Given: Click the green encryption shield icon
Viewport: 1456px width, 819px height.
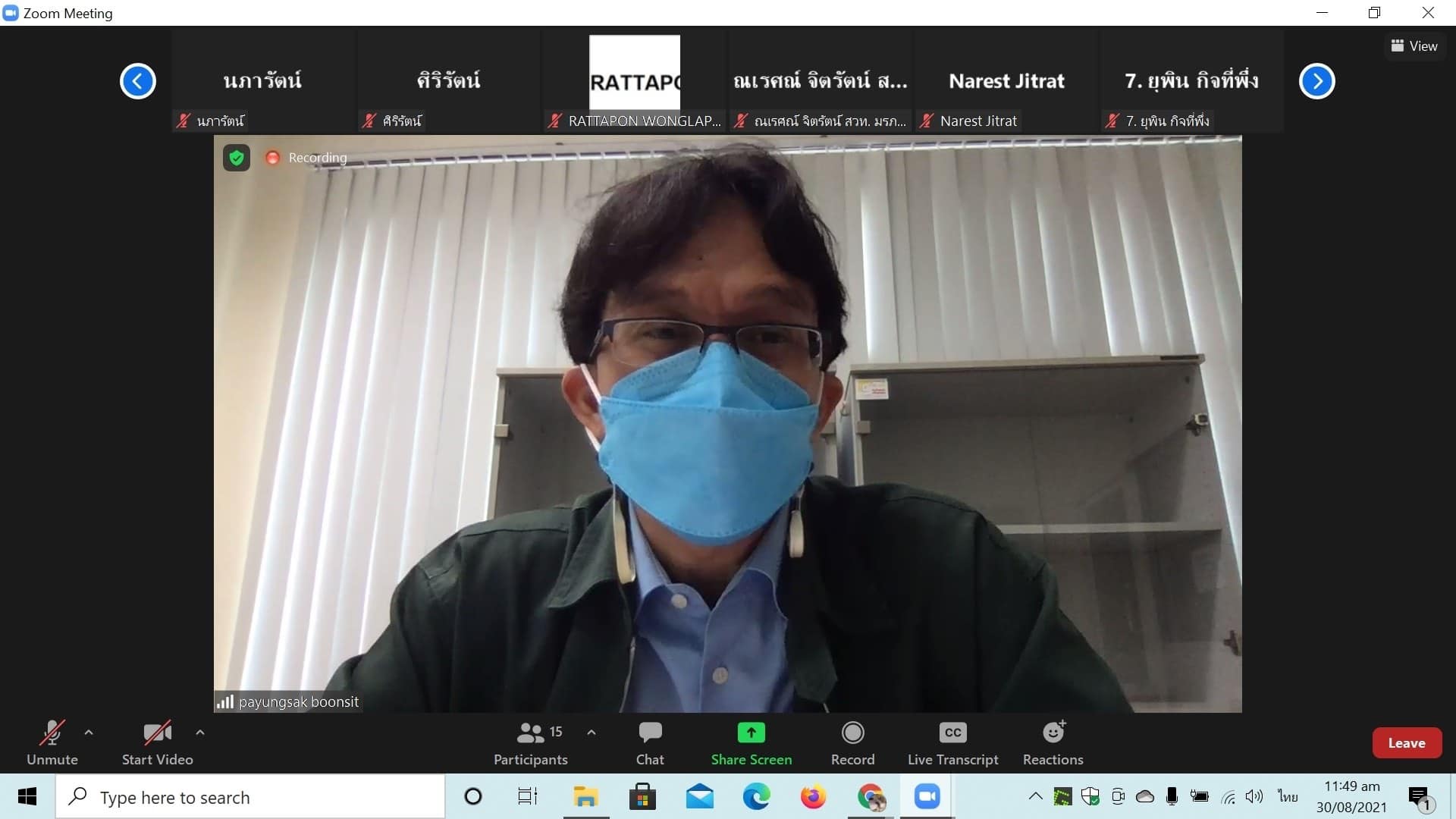Looking at the screenshot, I should [237, 158].
